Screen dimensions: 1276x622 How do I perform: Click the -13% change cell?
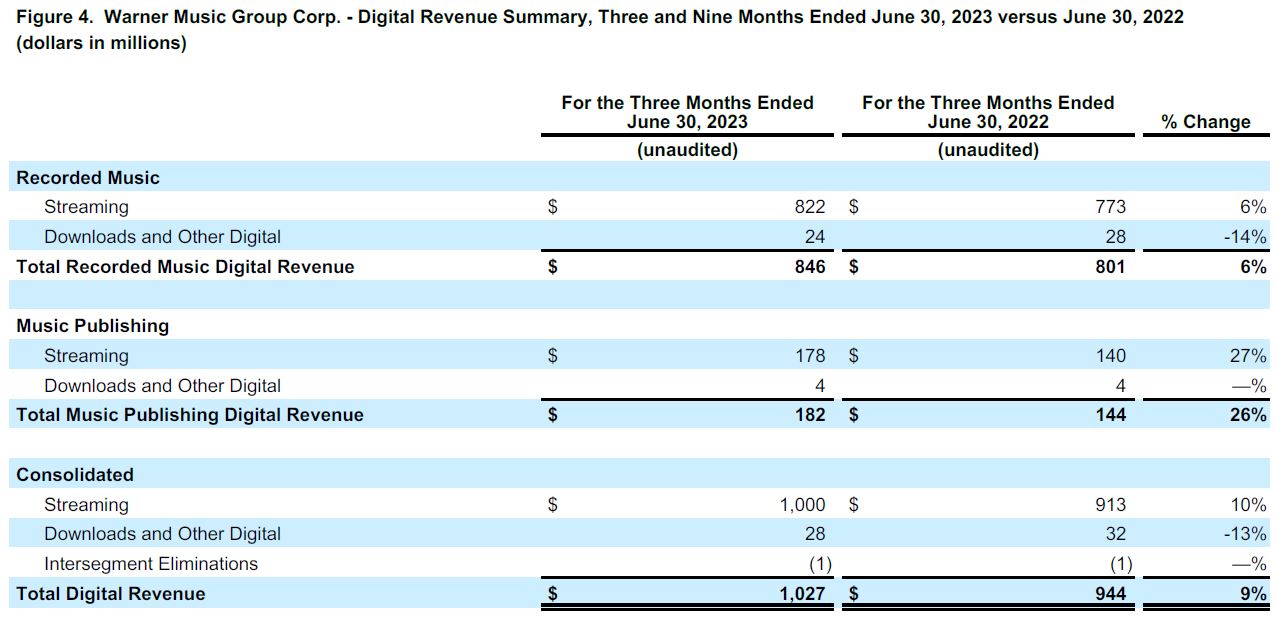click(1245, 534)
